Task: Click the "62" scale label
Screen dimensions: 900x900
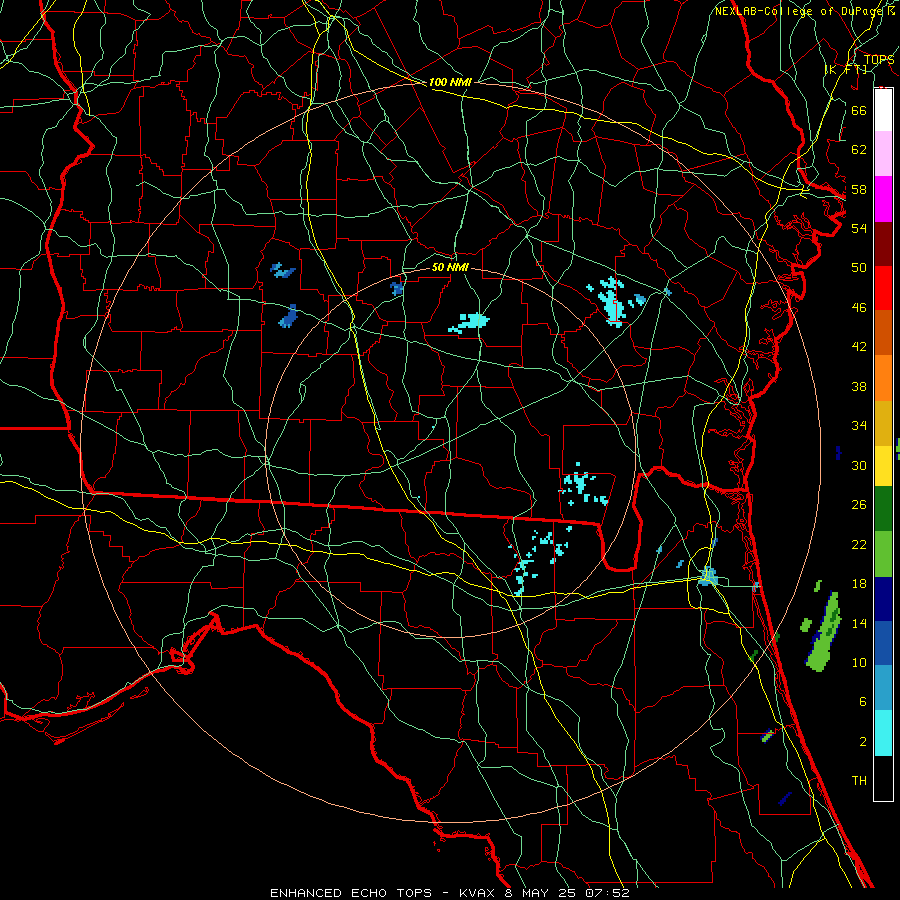Action: pyautogui.click(x=859, y=150)
